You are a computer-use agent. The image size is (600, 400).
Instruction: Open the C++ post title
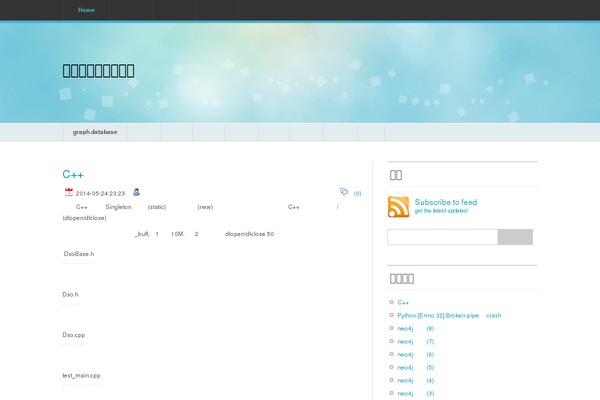(73, 175)
